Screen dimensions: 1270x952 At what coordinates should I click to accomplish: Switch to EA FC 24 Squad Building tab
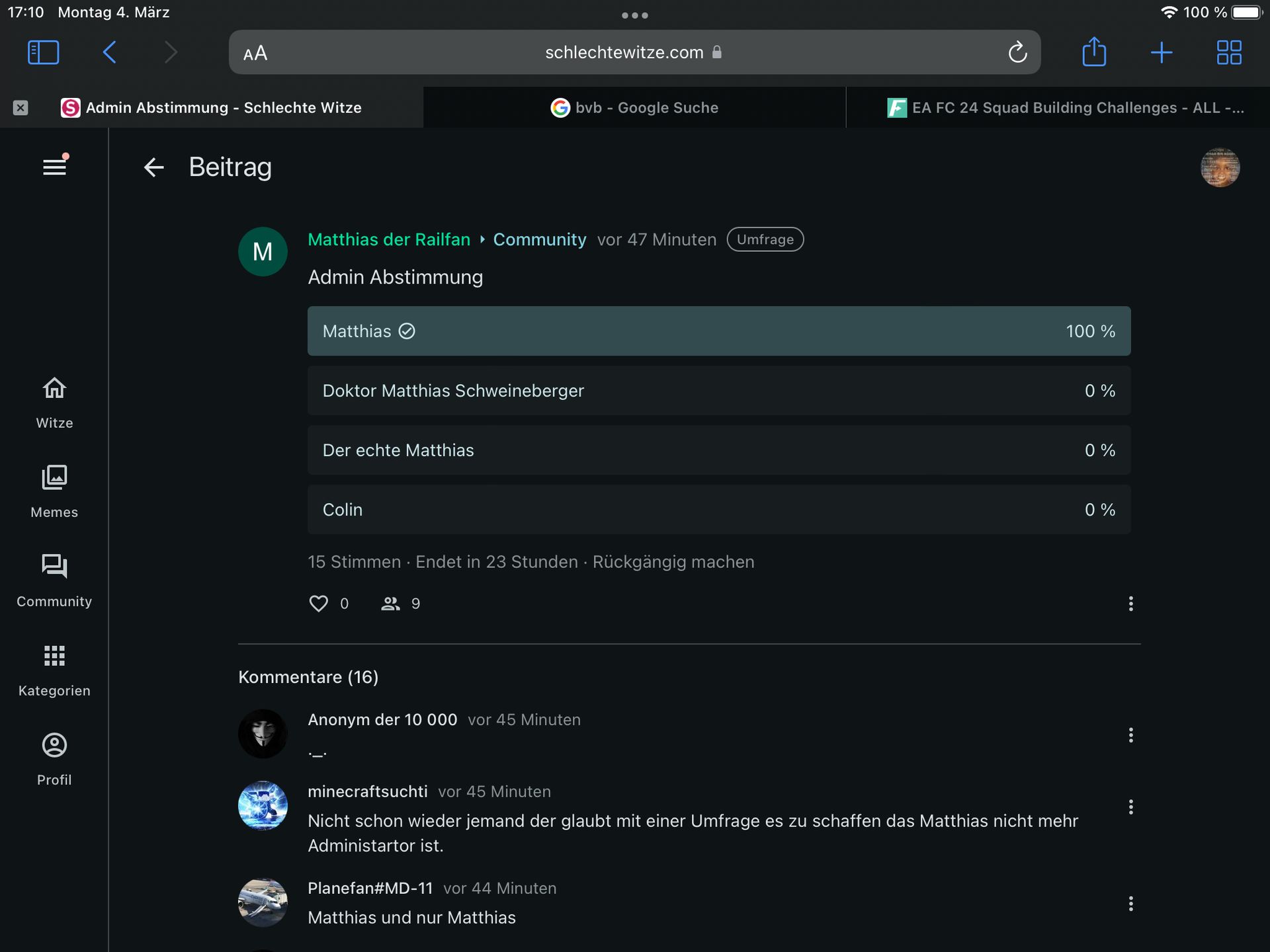[1065, 108]
